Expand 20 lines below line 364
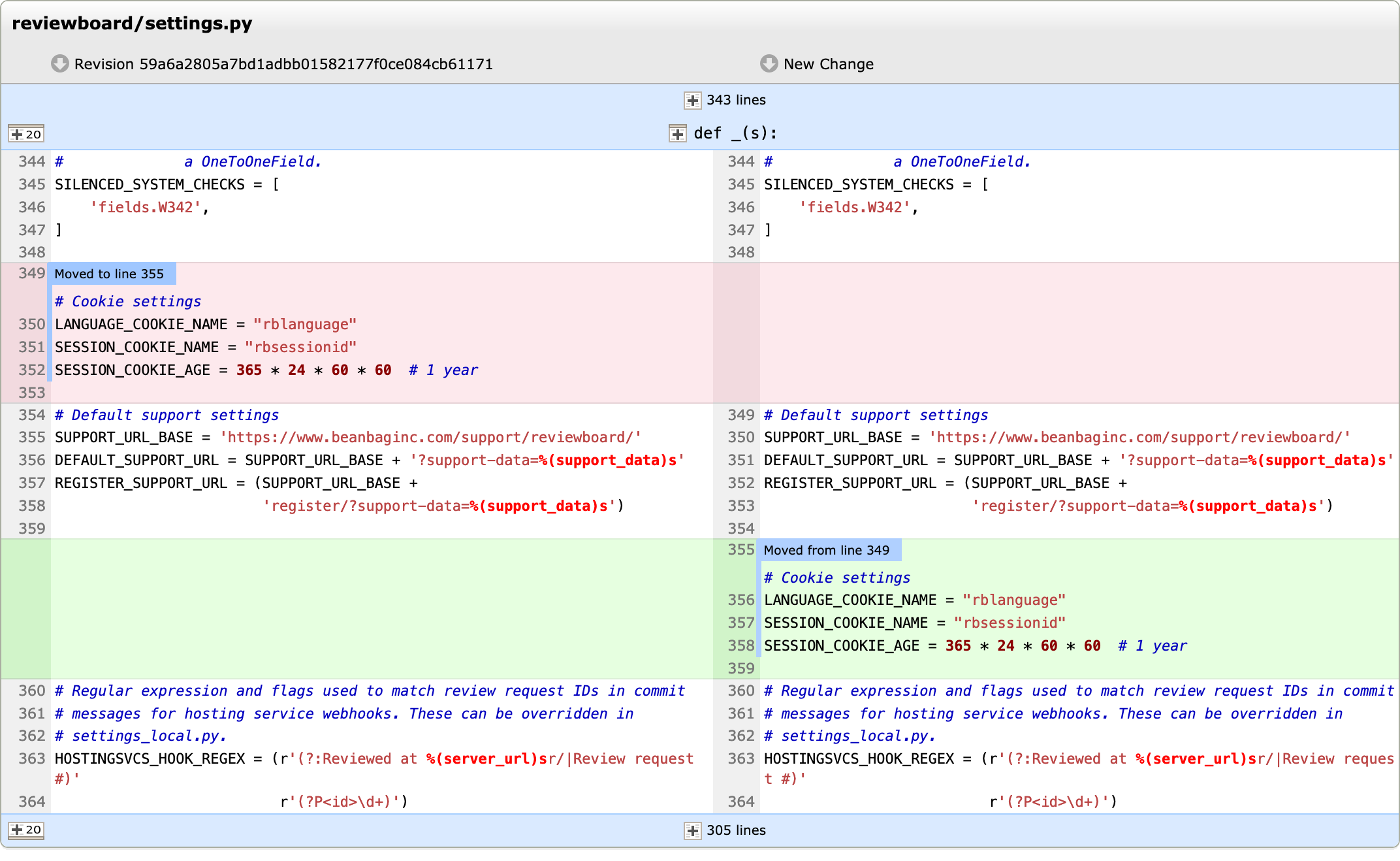Screen dimensions: 1400x861 pos(26,830)
